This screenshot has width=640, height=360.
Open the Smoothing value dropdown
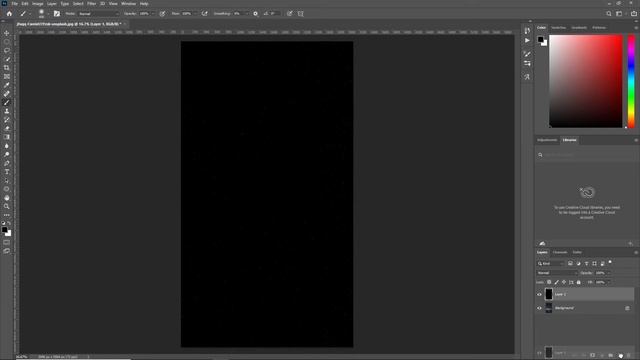point(247,13)
